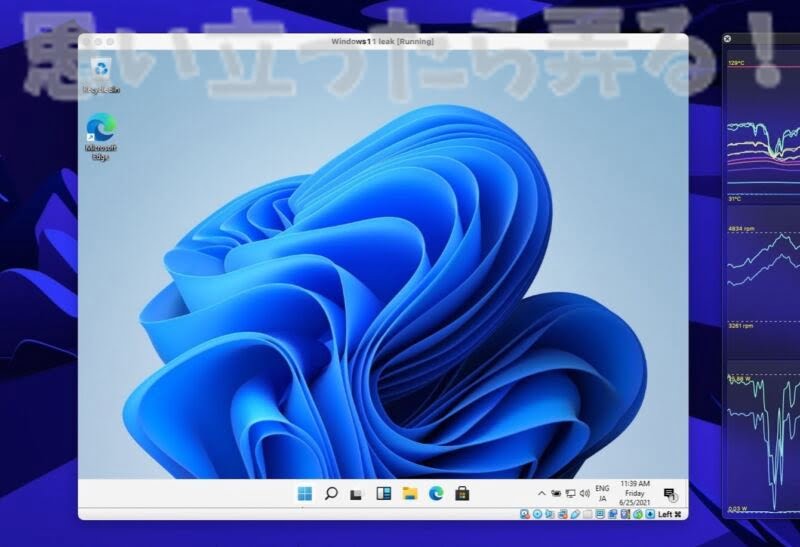Open Task View on the taskbar
Image resolution: width=800 pixels, height=547 pixels.
tap(356, 494)
